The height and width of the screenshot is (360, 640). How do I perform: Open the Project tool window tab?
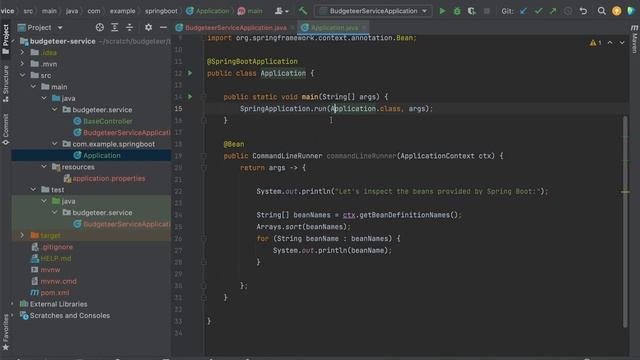(x=5, y=39)
